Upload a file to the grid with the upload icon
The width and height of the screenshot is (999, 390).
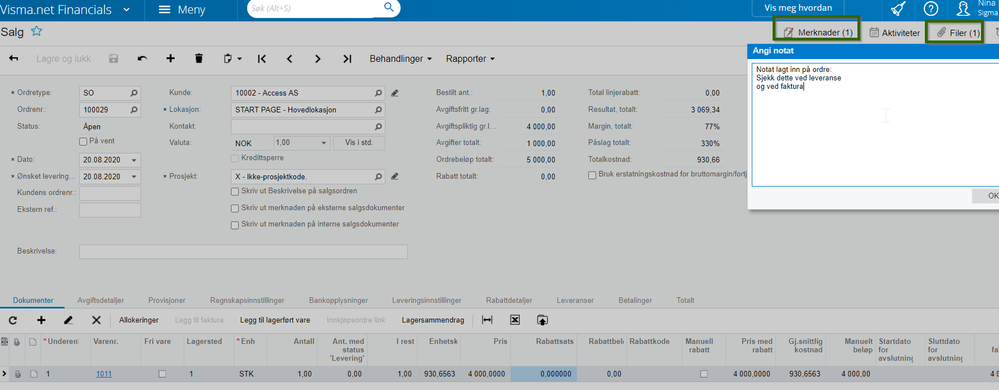pos(542,320)
